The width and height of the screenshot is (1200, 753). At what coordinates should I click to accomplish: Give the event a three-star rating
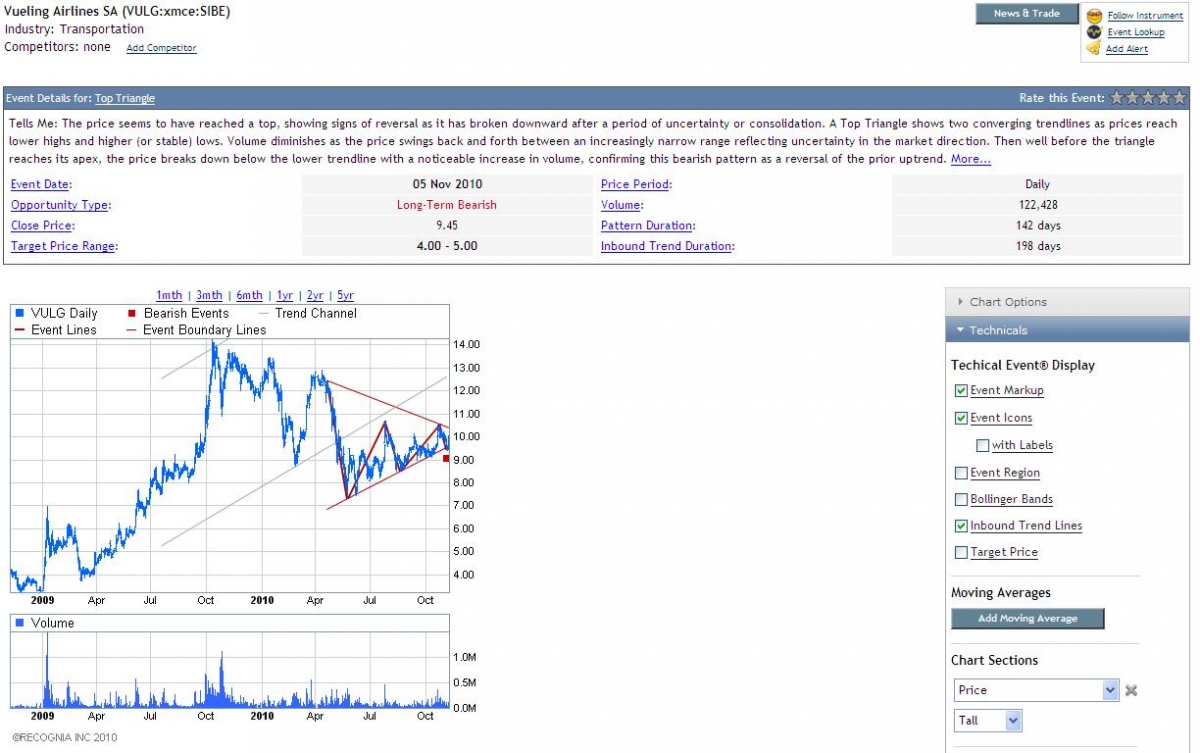click(1149, 98)
